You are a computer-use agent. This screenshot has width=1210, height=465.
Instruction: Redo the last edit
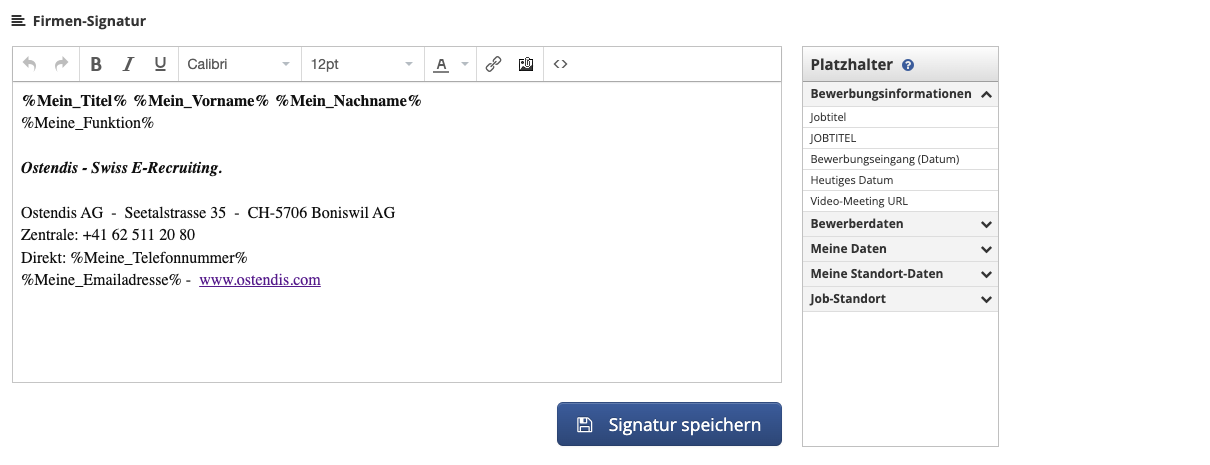pos(62,64)
